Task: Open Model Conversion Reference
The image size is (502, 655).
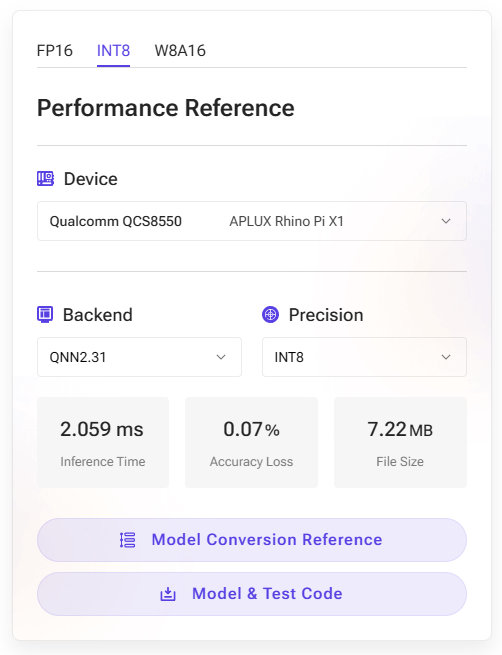Action: click(252, 540)
